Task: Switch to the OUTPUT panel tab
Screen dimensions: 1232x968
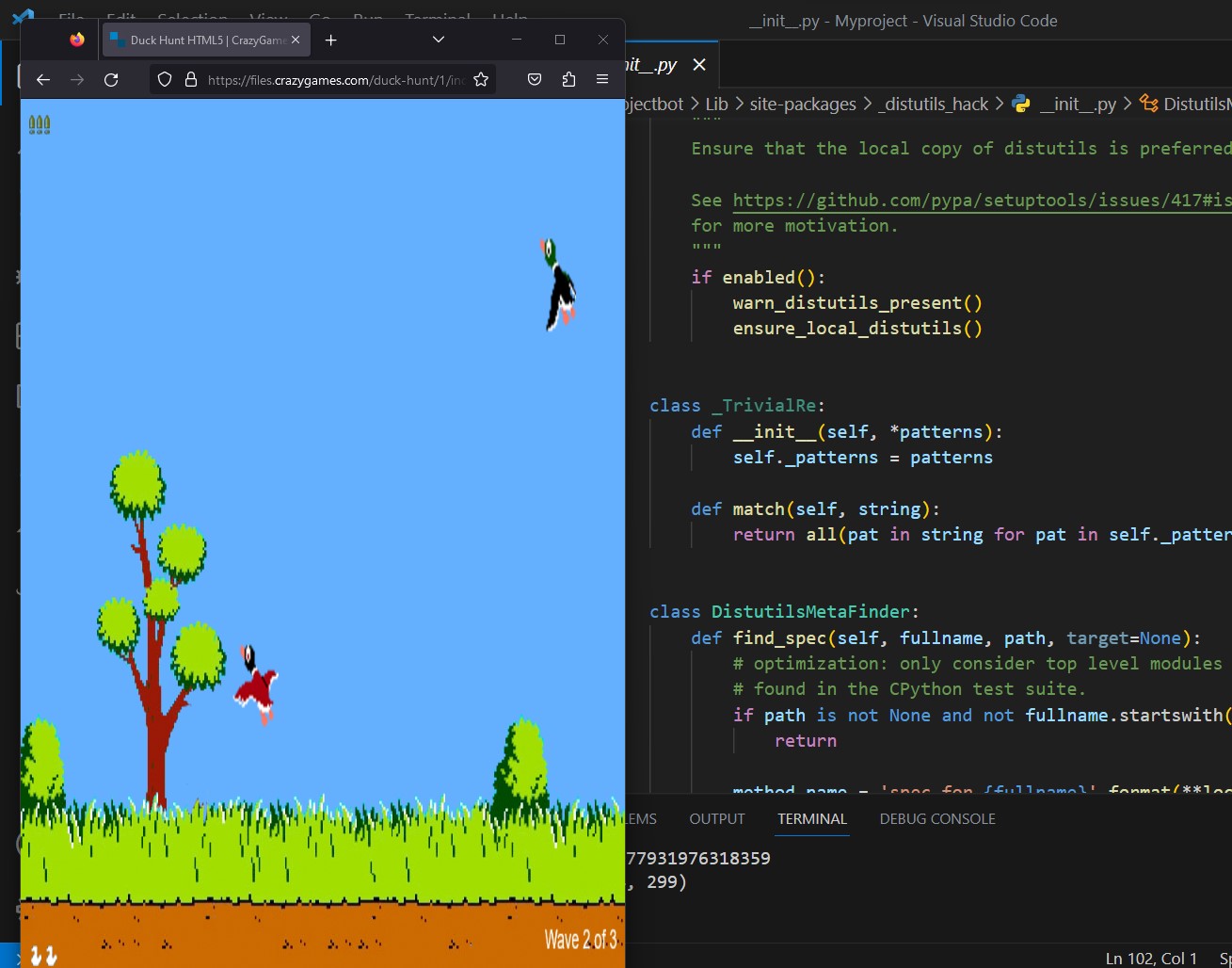Action: 717,818
